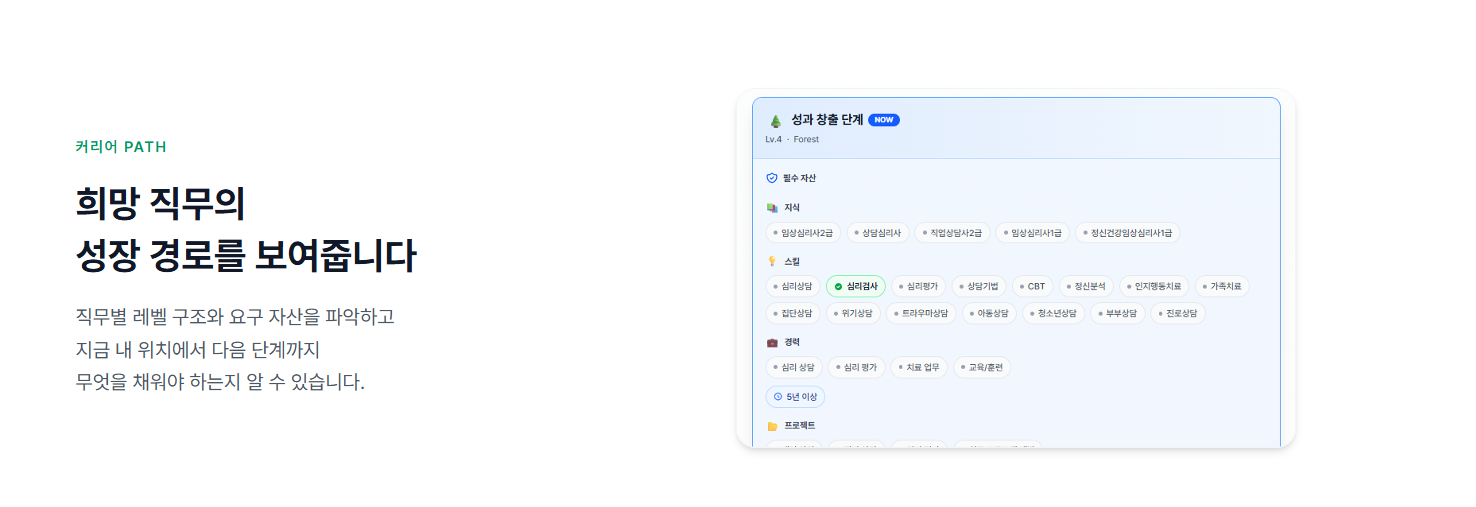The height and width of the screenshot is (507, 1476).
Task: Click the 성장 경로를 보여줍니다 heading
Action: (x=245, y=256)
